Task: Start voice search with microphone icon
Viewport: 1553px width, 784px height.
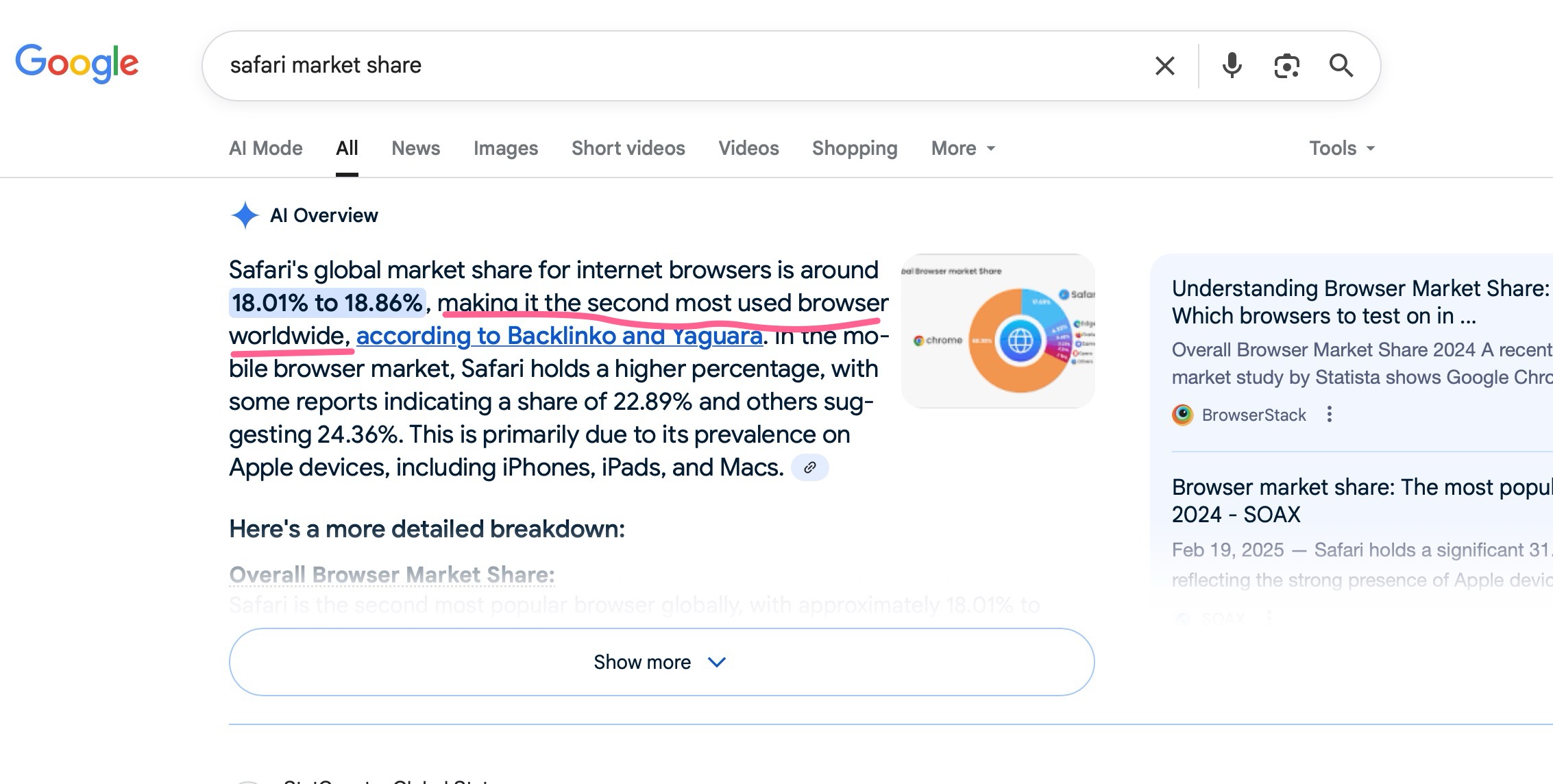Action: [1232, 66]
